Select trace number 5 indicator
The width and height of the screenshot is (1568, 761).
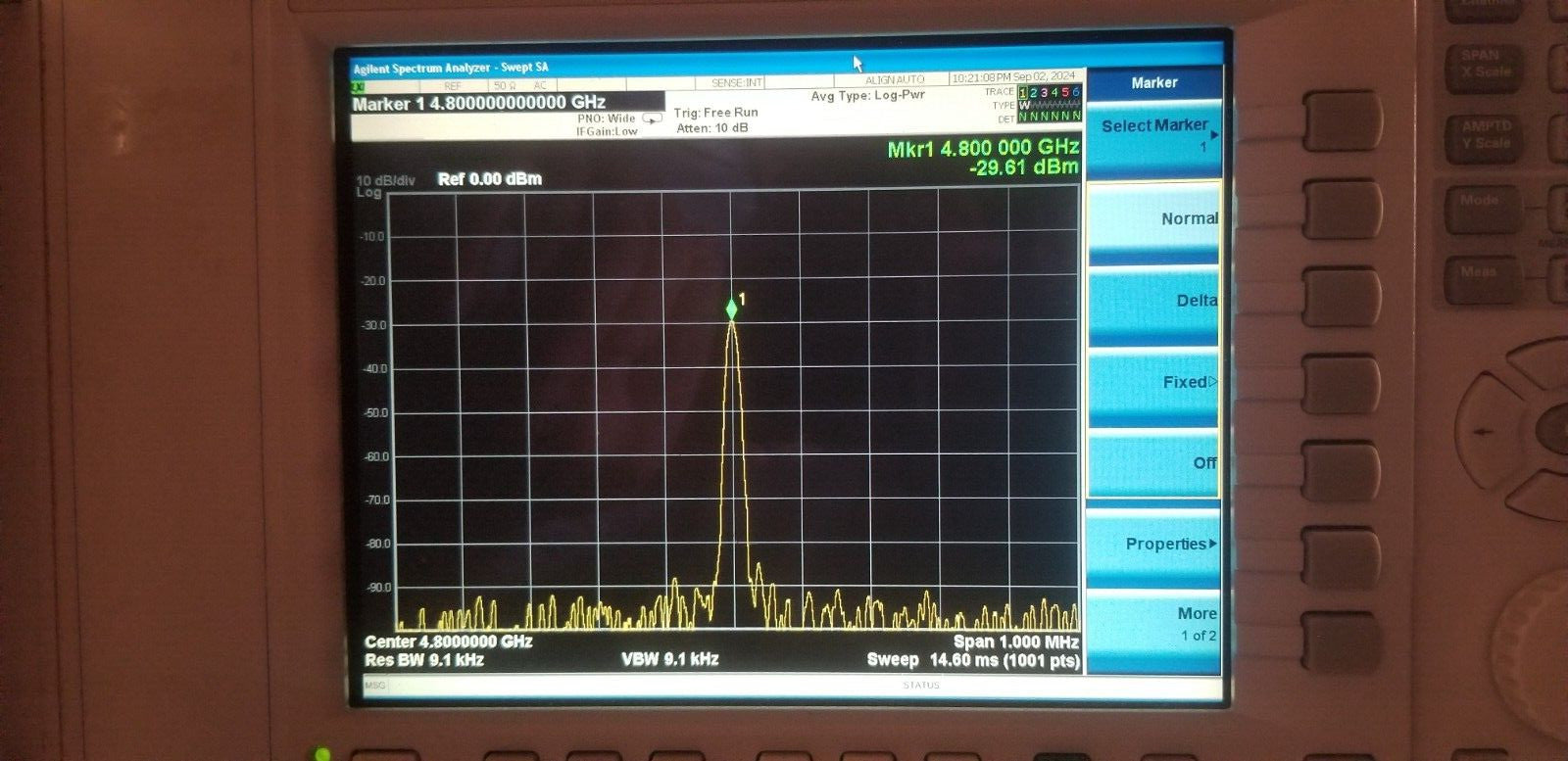coord(1066,92)
